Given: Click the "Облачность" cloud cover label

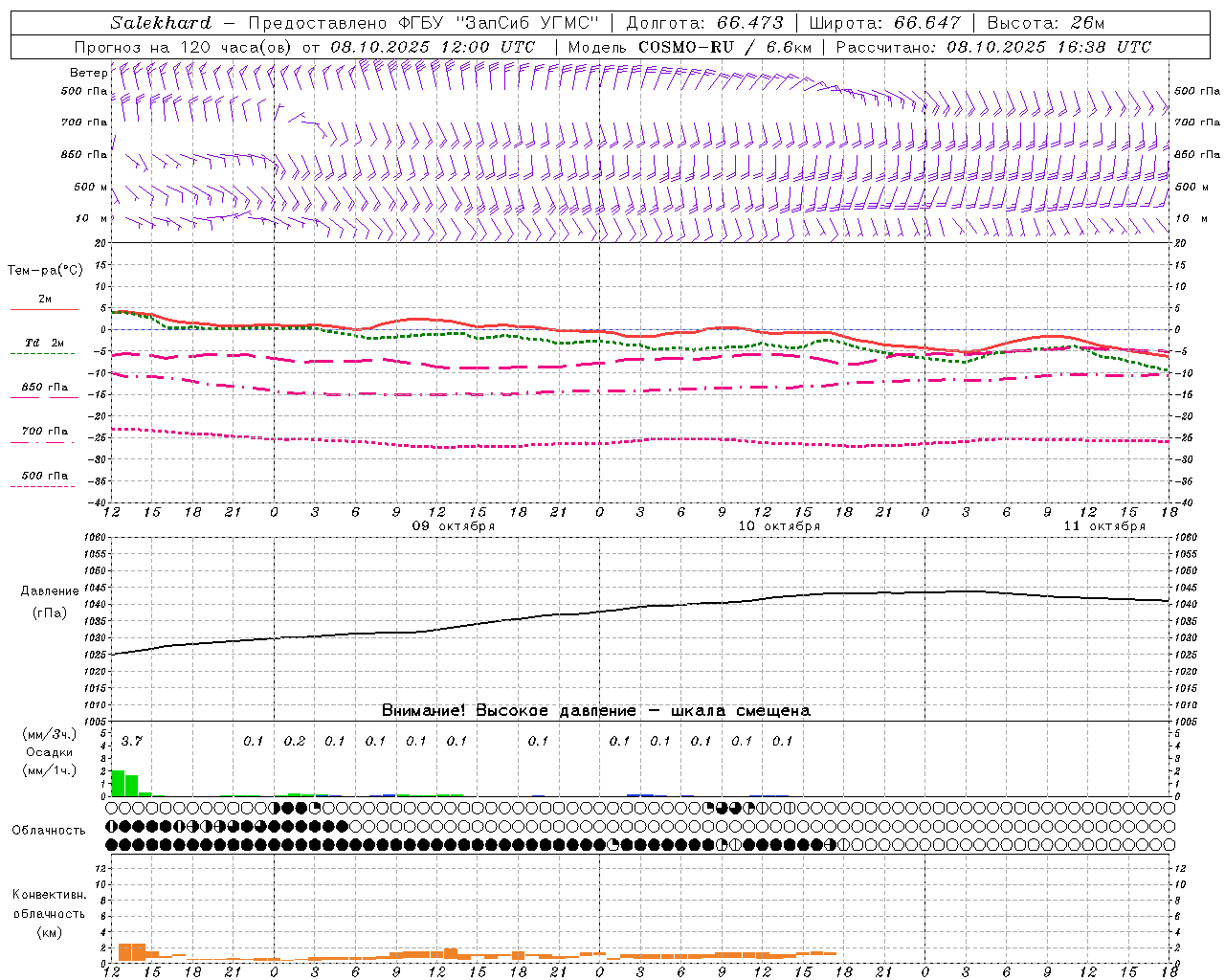Looking at the screenshot, I should (49, 831).
